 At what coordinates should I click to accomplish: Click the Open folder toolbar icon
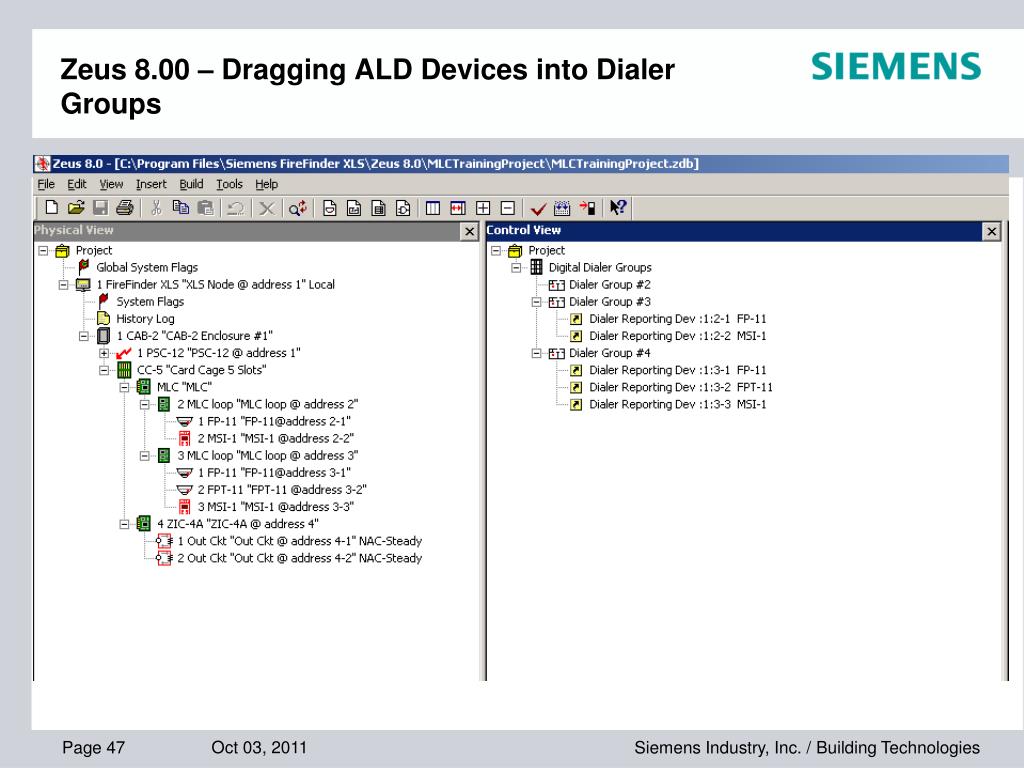pos(76,208)
